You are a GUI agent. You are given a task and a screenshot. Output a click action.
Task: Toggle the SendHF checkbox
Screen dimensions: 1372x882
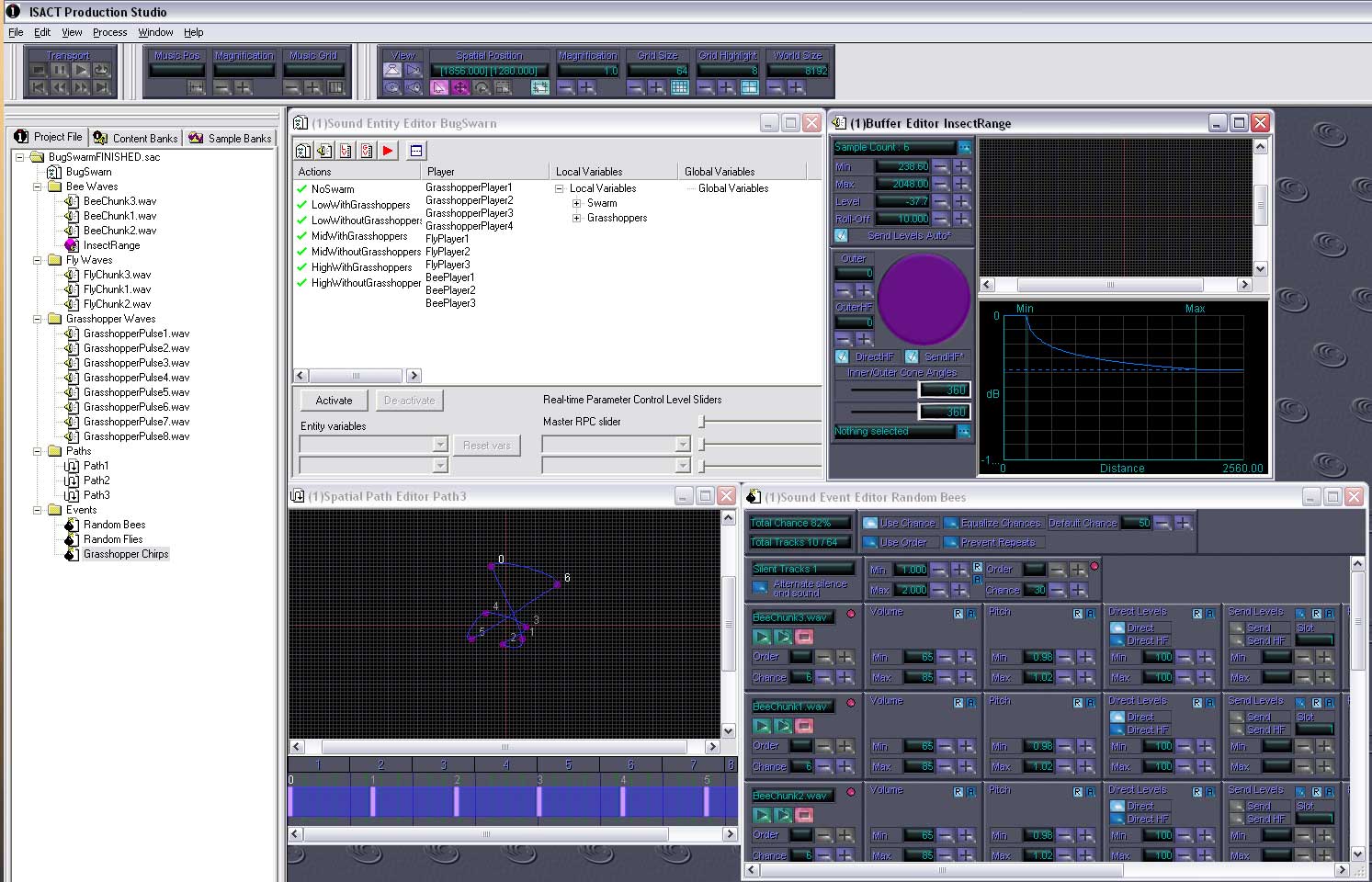pyautogui.click(x=912, y=356)
